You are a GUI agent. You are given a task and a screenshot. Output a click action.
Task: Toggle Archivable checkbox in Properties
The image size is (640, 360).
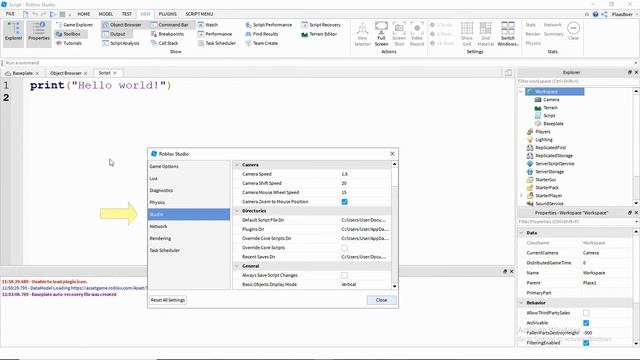pyautogui.click(x=586, y=323)
